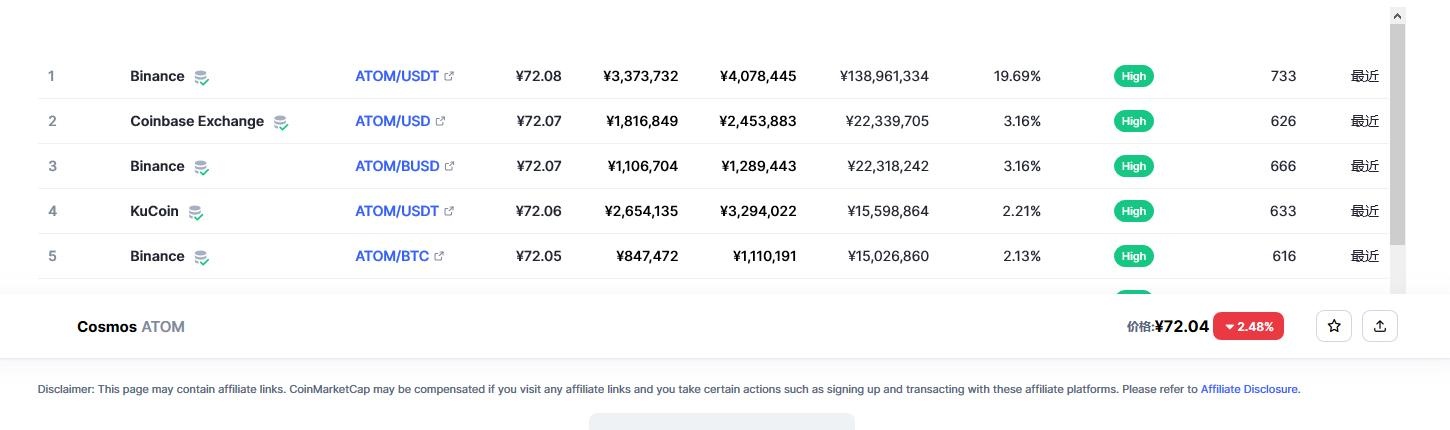Click High confidence badge in Coinbase row
Screen dimensions: 1450x430
(x=1133, y=121)
